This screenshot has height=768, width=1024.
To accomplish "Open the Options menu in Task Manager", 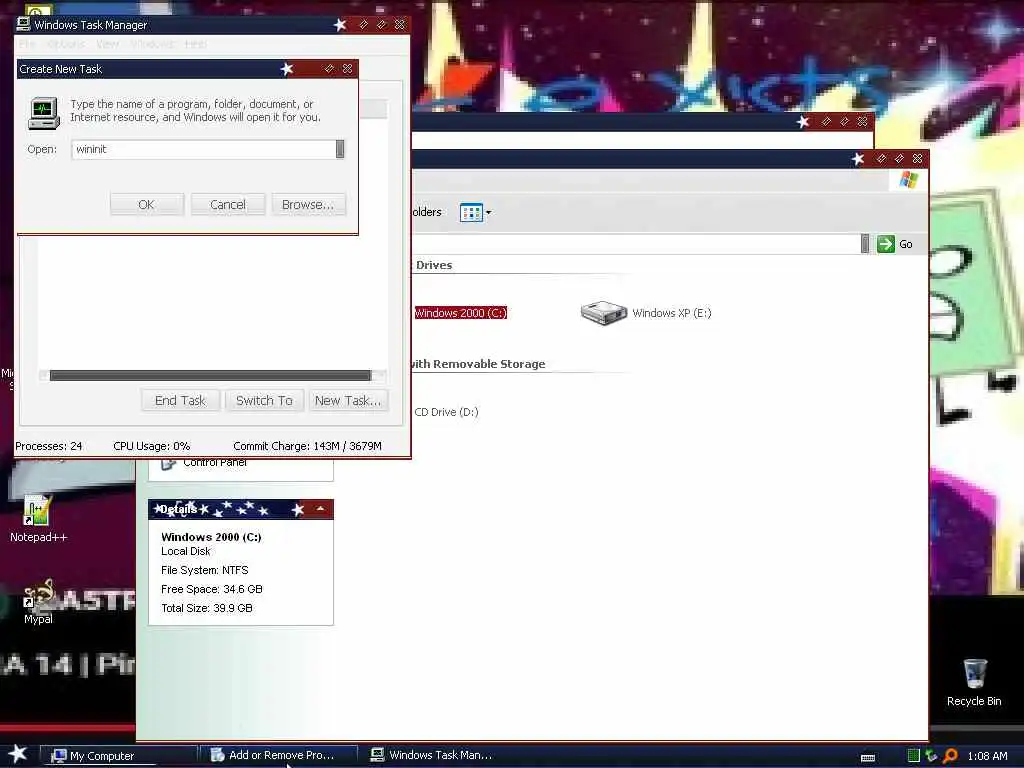I will coord(65,44).
